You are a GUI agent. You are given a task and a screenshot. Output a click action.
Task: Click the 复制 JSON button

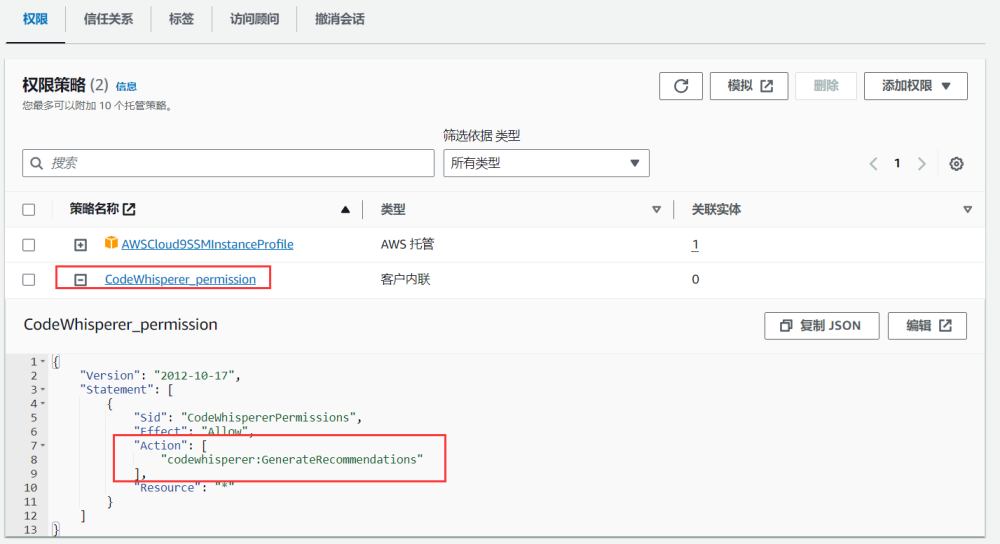(821, 326)
